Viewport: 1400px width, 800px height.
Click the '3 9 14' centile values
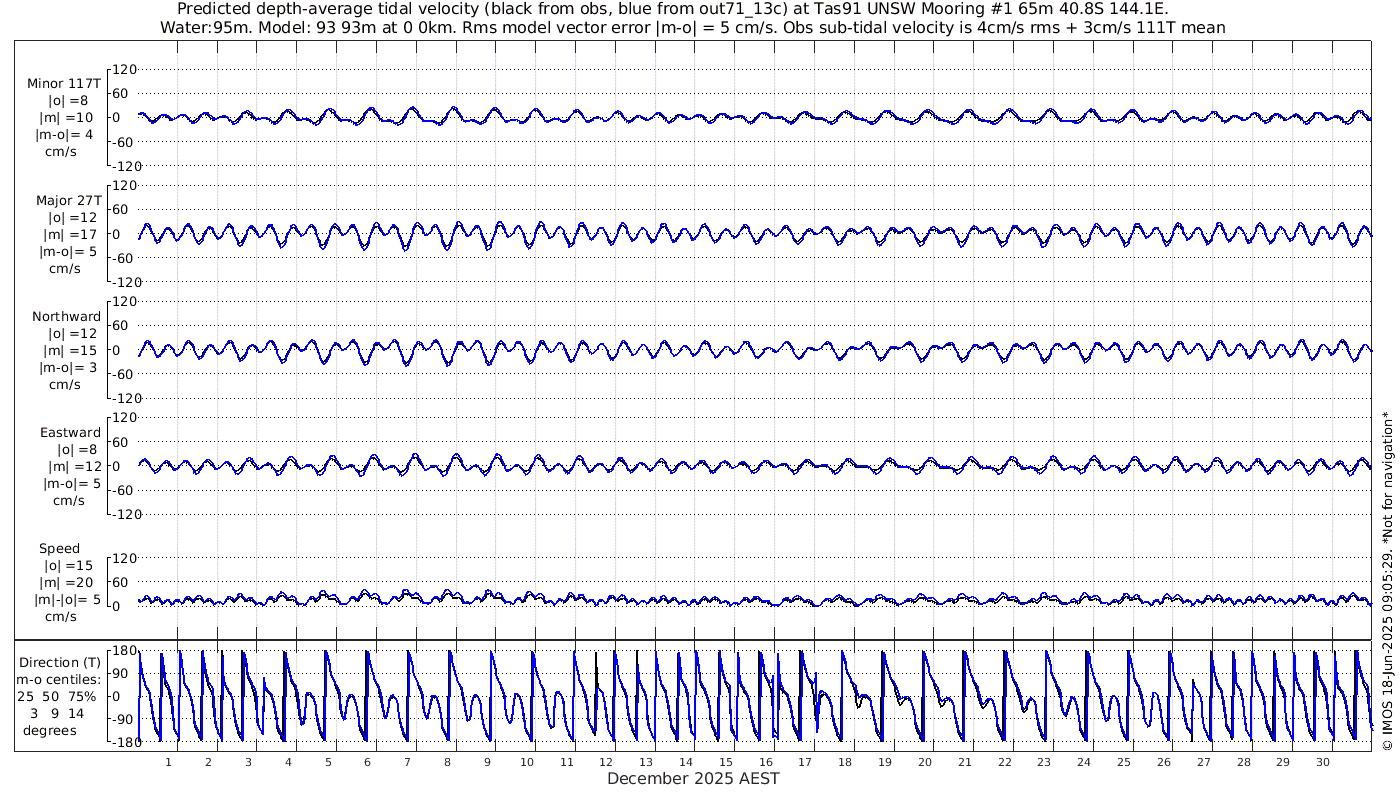pos(58,713)
